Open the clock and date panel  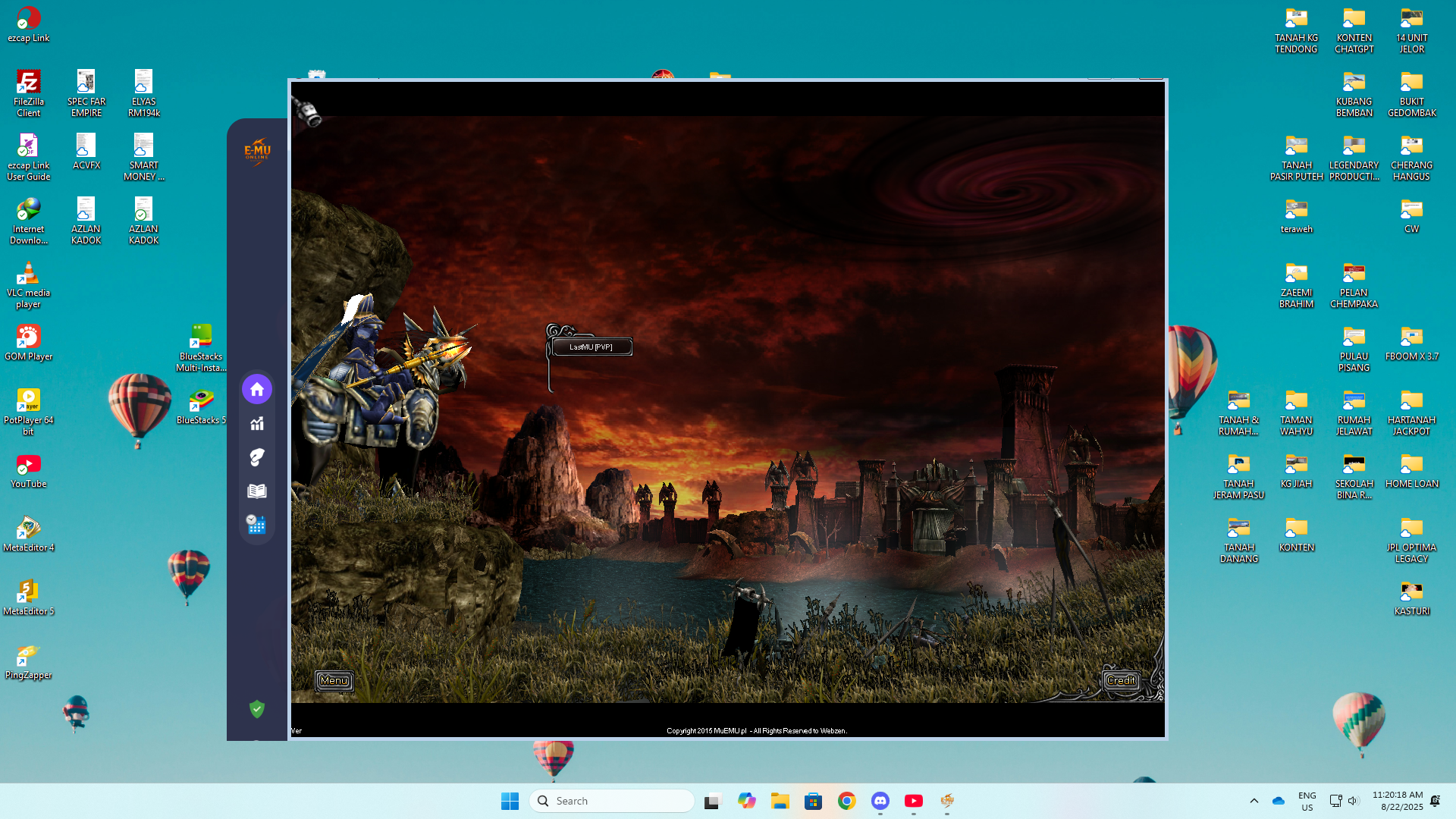point(1397,801)
